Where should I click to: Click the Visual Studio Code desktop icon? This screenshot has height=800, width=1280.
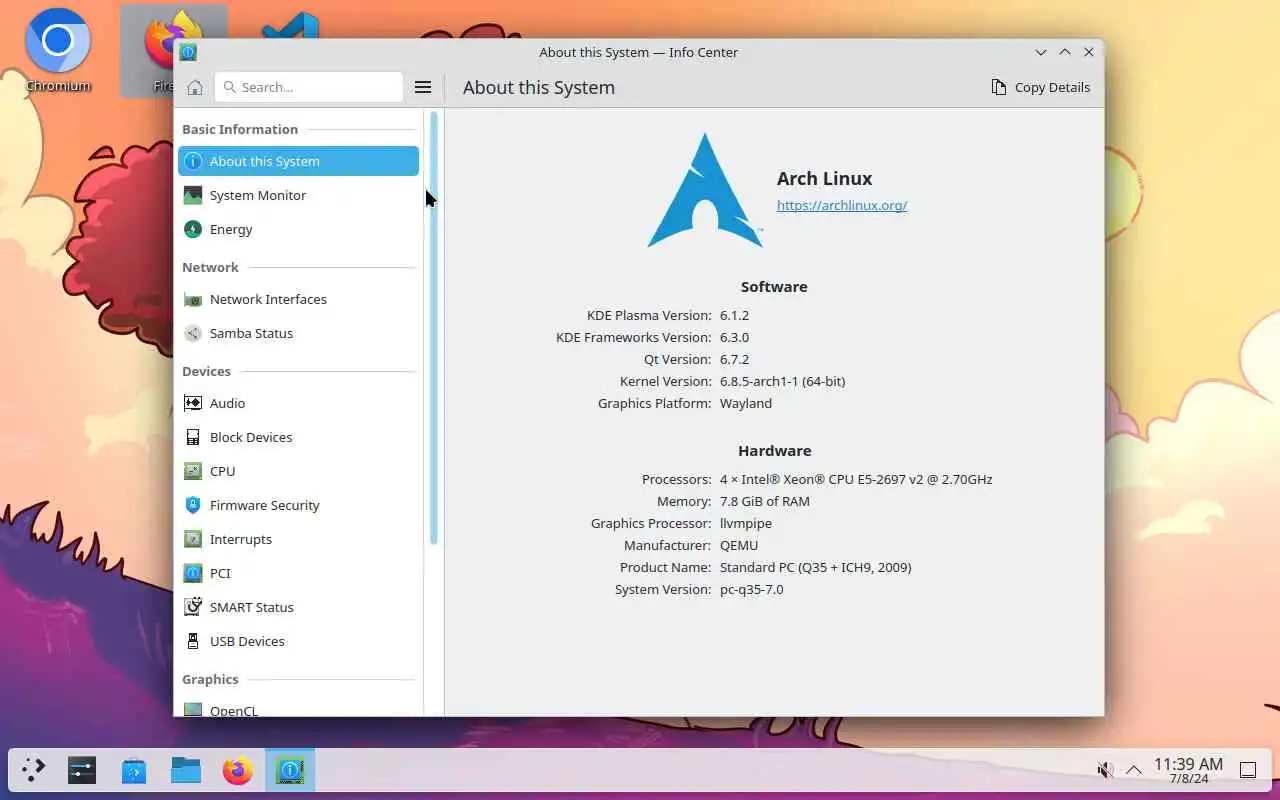291,28
